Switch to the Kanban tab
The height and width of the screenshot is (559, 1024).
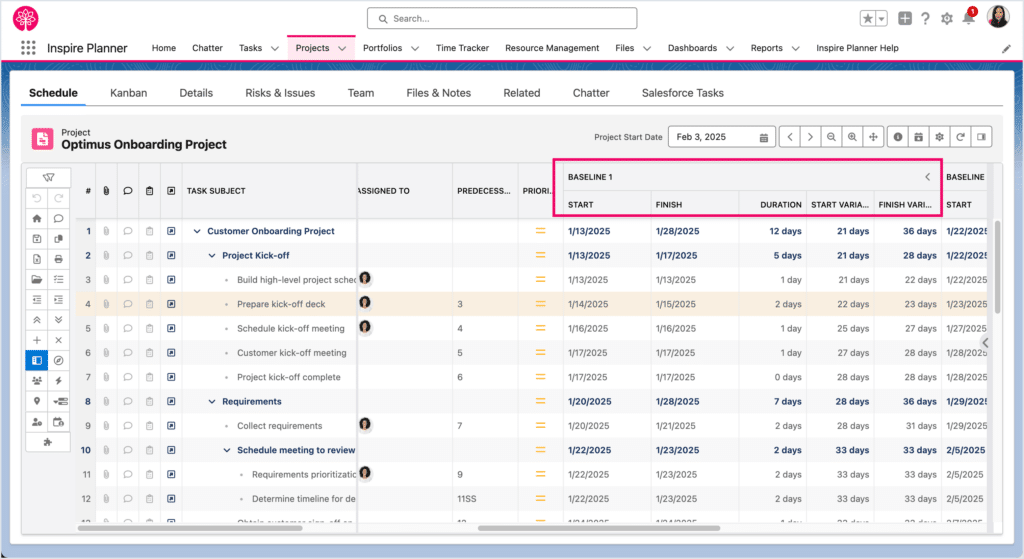click(x=129, y=93)
